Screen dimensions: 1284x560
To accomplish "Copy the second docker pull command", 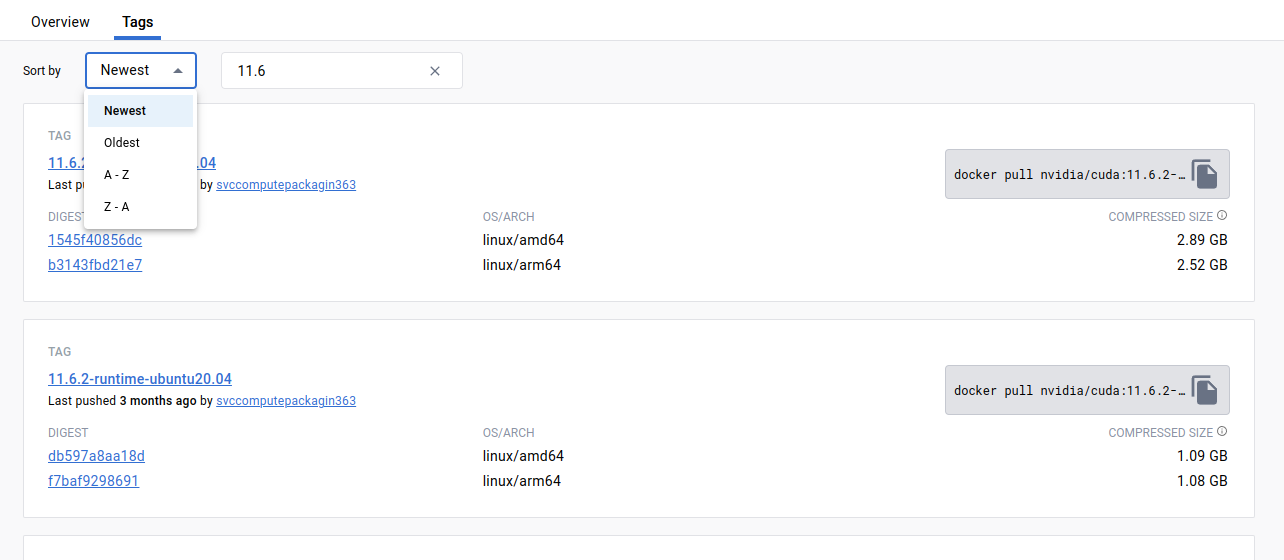I will click(1205, 391).
